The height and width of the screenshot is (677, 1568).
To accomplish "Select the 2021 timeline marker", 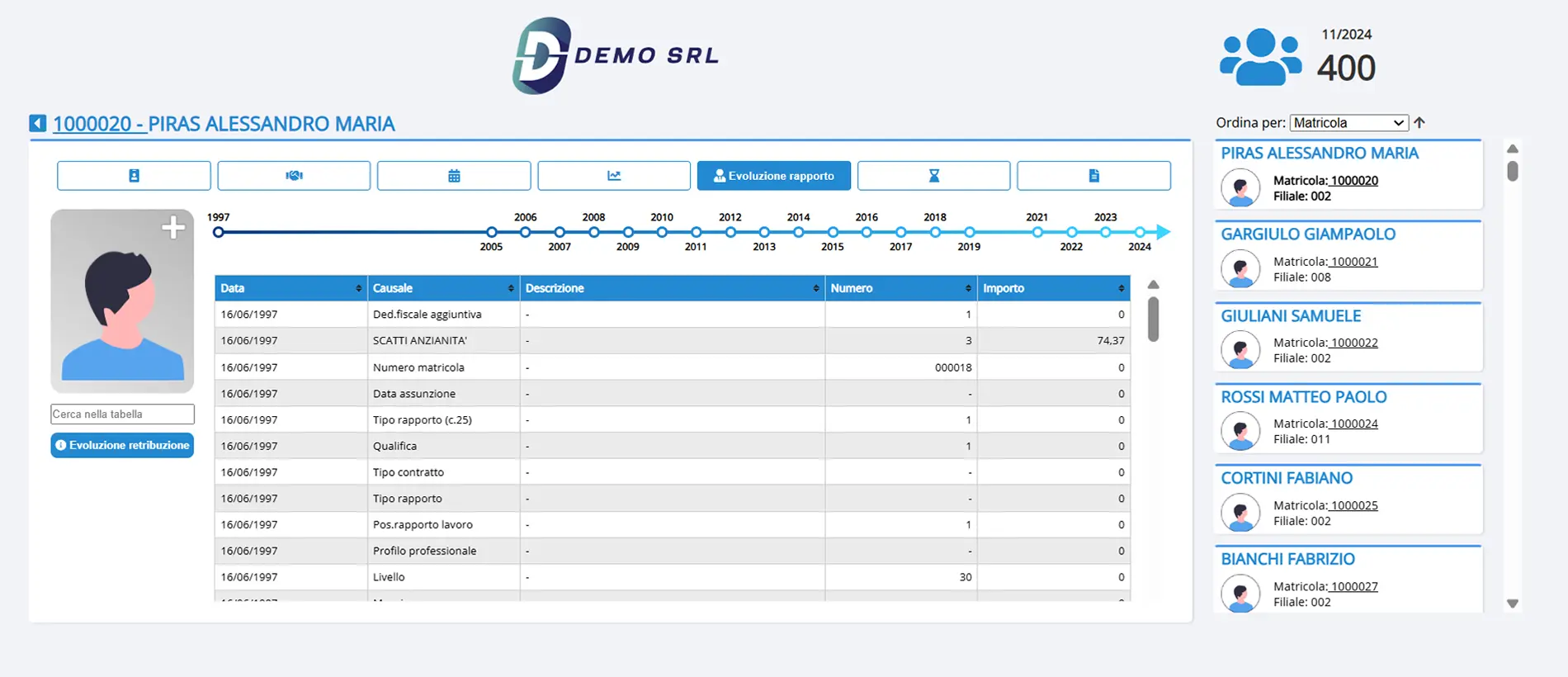I will point(1037,232).
